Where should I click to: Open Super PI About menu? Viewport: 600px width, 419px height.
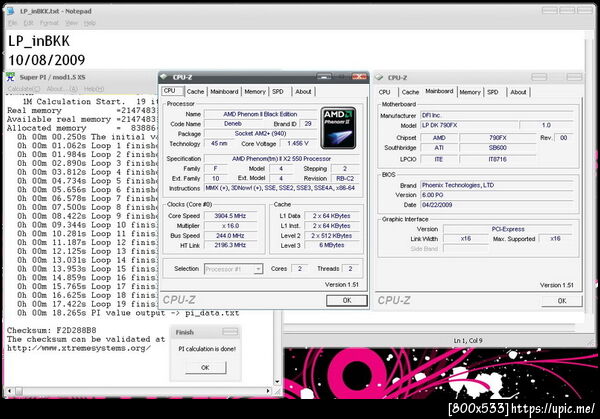pos(61,89)
